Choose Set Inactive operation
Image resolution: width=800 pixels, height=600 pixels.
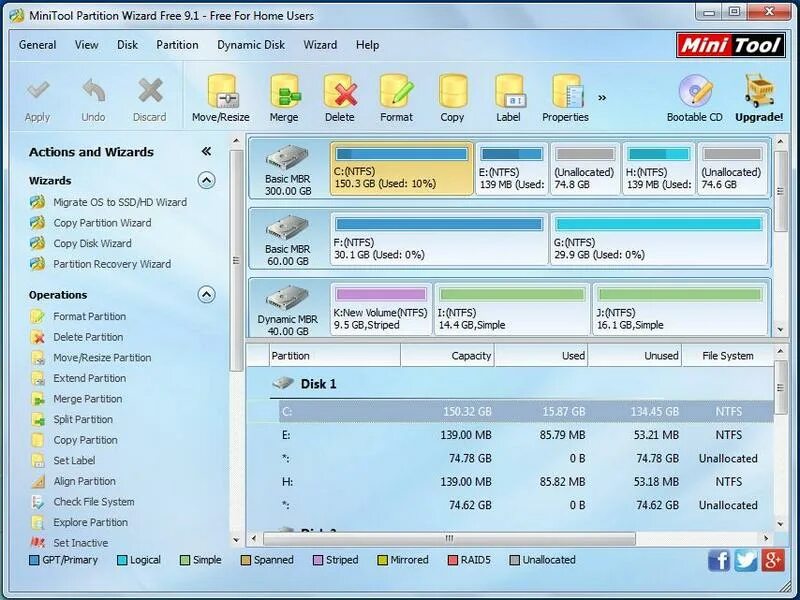click(x=81, y=543)
